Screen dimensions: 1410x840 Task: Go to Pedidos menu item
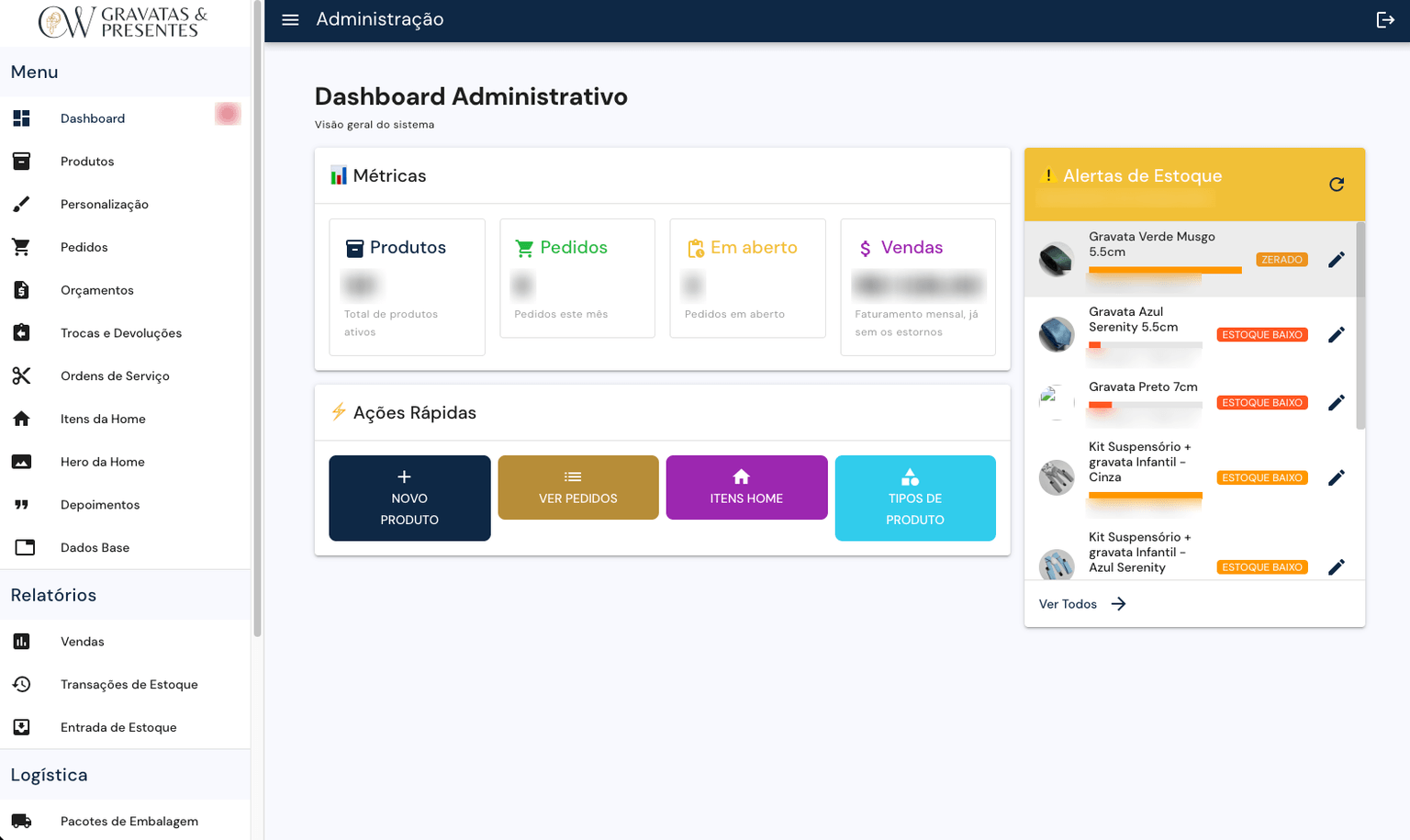125,247
